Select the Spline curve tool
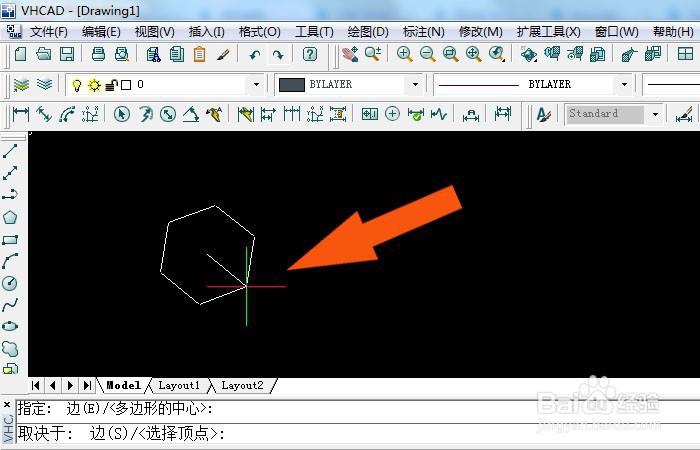 coord(10,305)
